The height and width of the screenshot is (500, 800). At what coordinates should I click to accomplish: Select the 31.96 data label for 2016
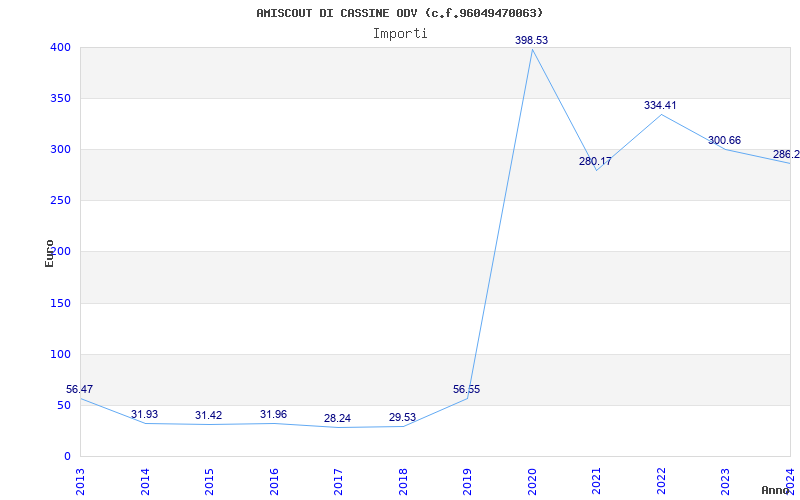pos(273,414)
